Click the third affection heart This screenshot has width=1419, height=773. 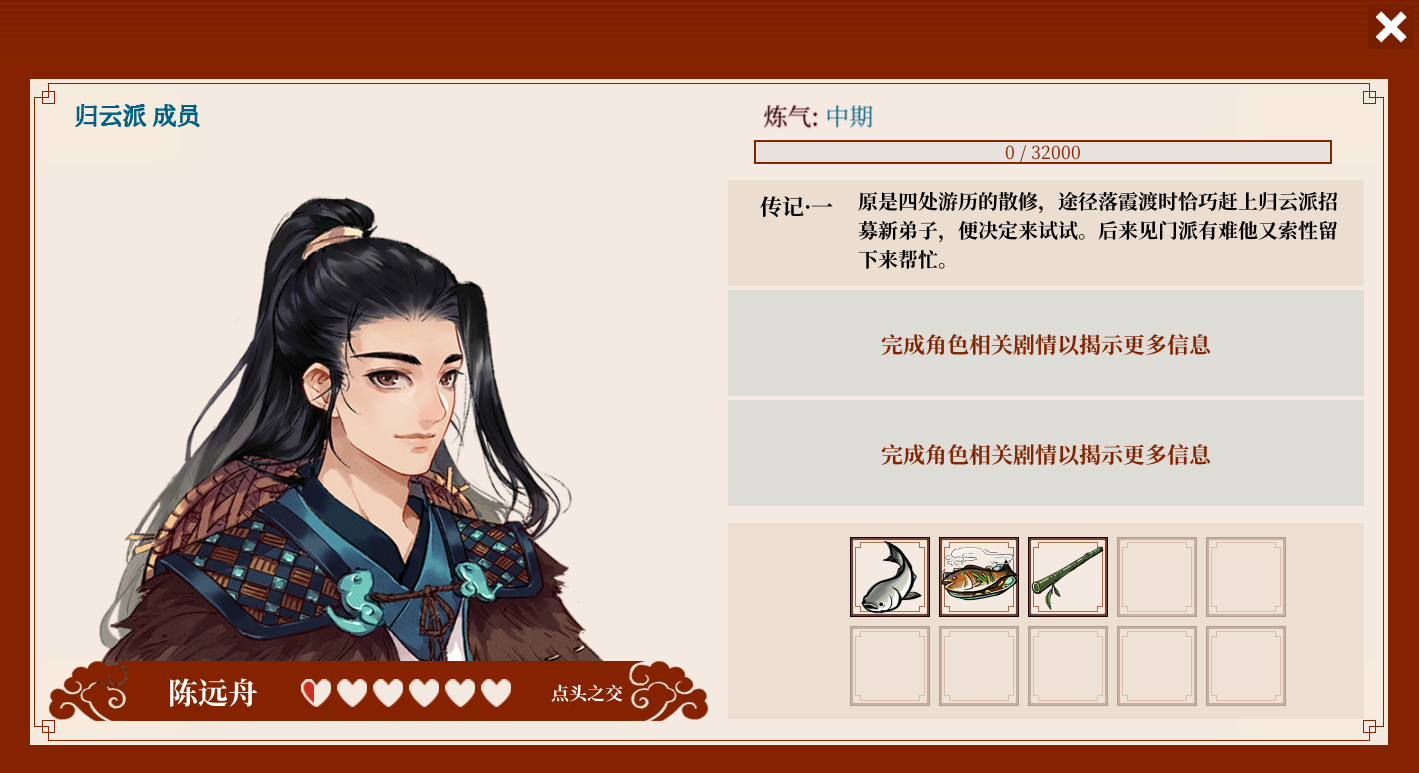point(388,692)
